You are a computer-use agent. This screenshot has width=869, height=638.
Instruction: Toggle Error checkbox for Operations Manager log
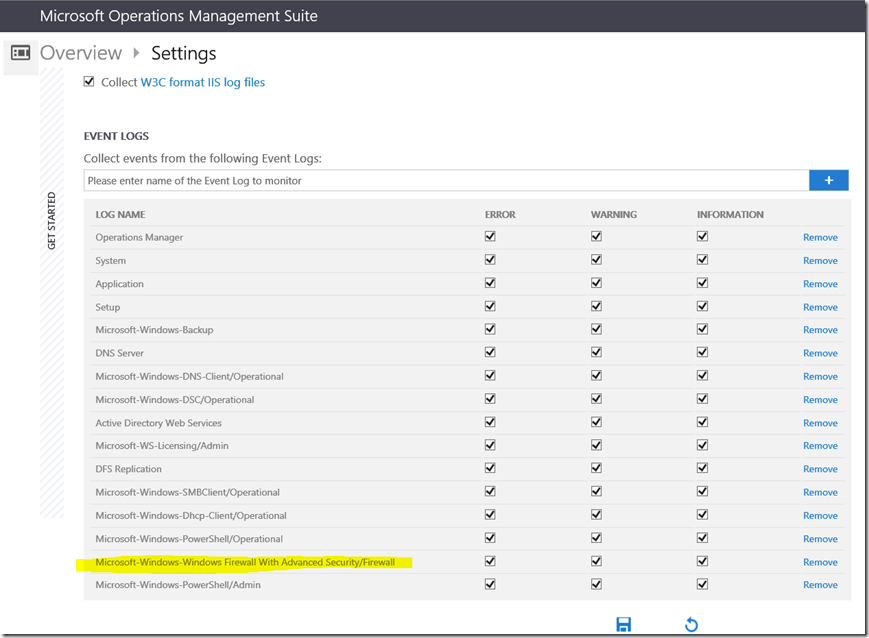click(490, 237)
